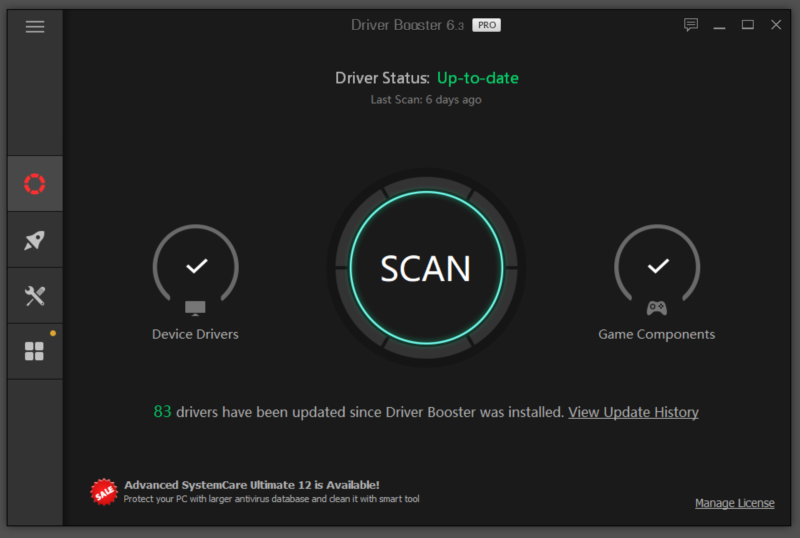The width and height of the screenshot is (800, 538).
Task: Select the red lifebuoy Scan sidebar icon
Action: coord(35,184)
